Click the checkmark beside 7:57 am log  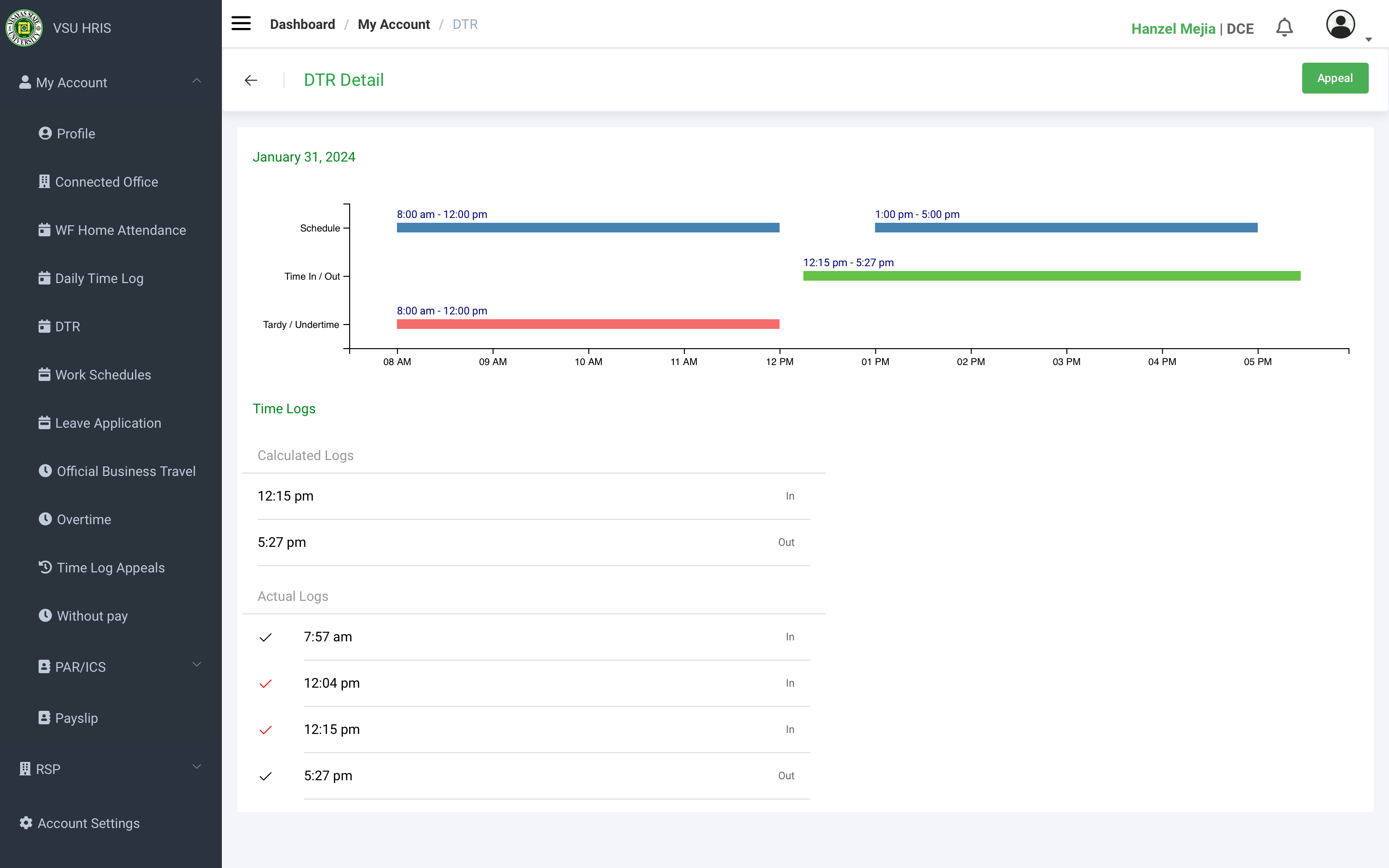(x=265, y=637)
